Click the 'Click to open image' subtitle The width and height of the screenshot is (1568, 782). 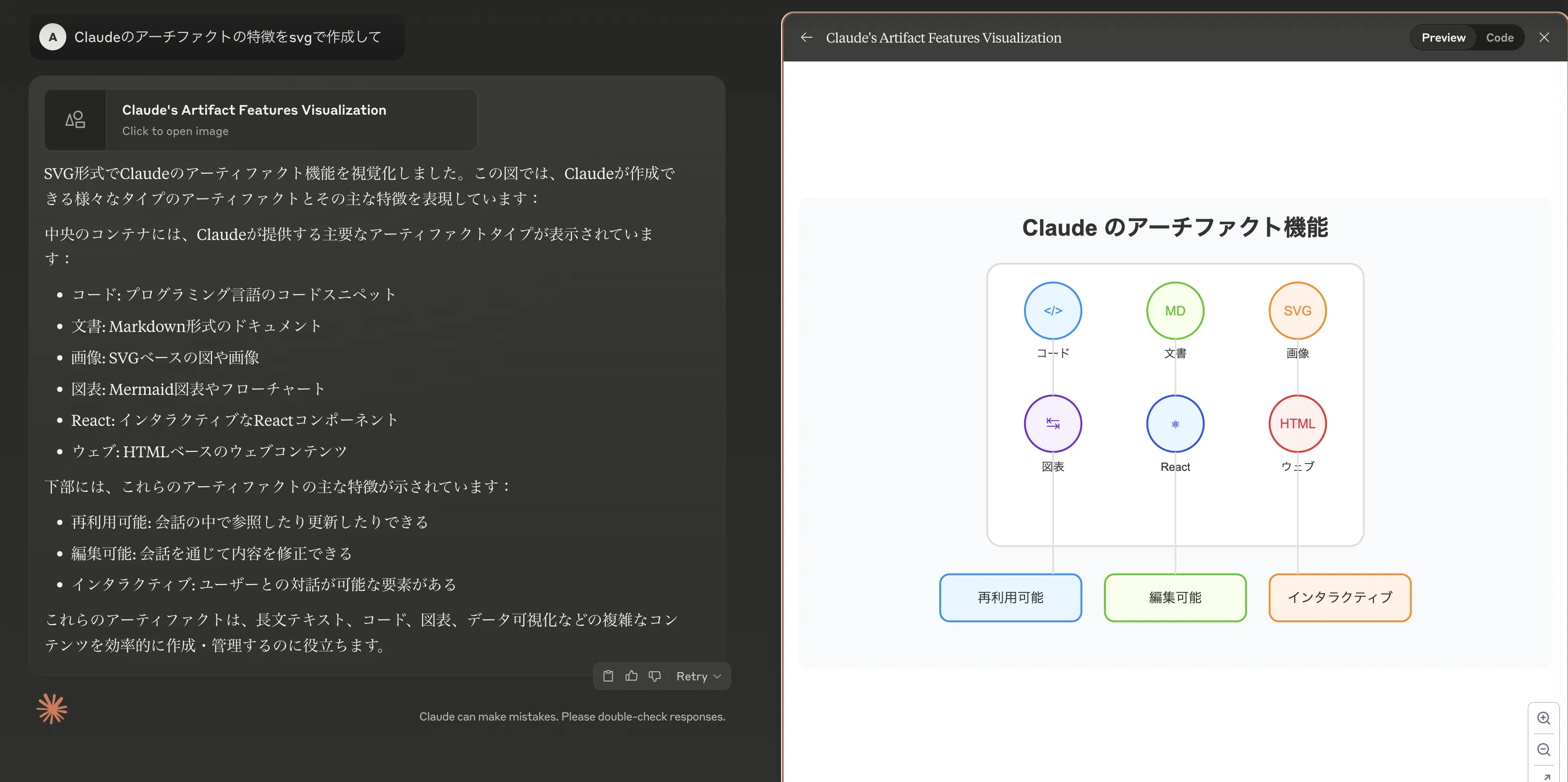point(175,131)
